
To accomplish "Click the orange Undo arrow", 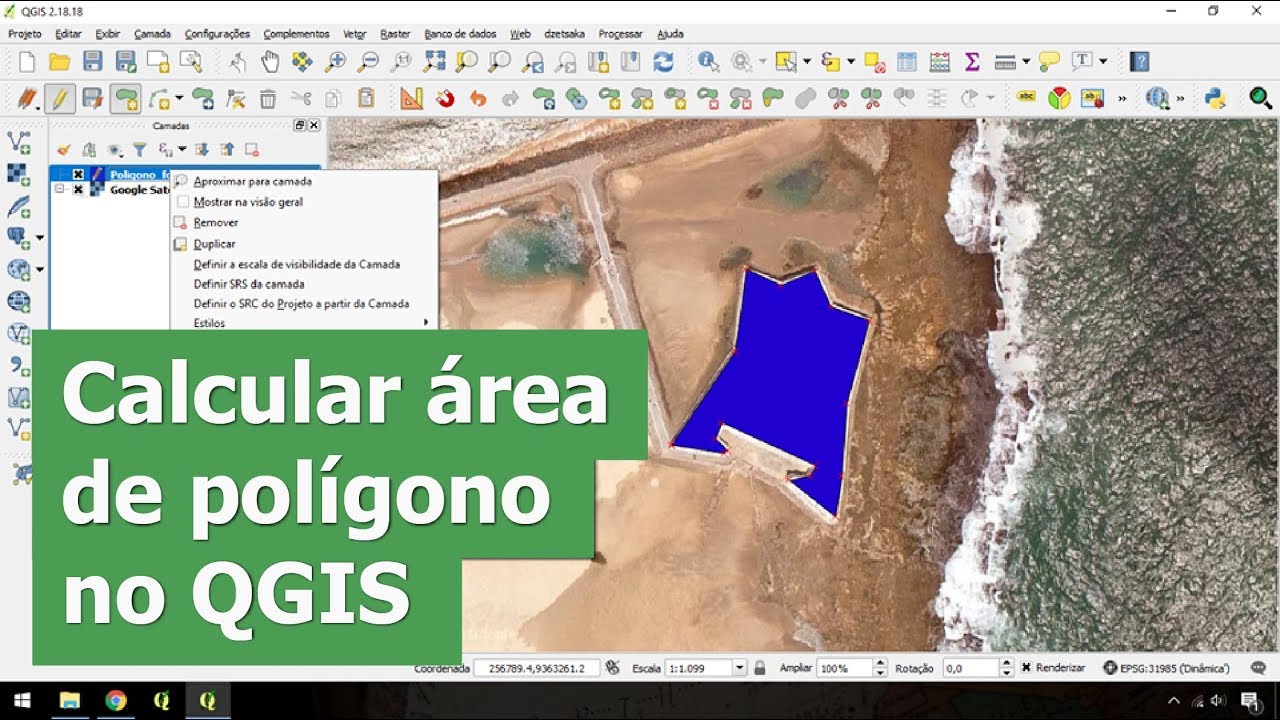I will (x=478, y=98).
